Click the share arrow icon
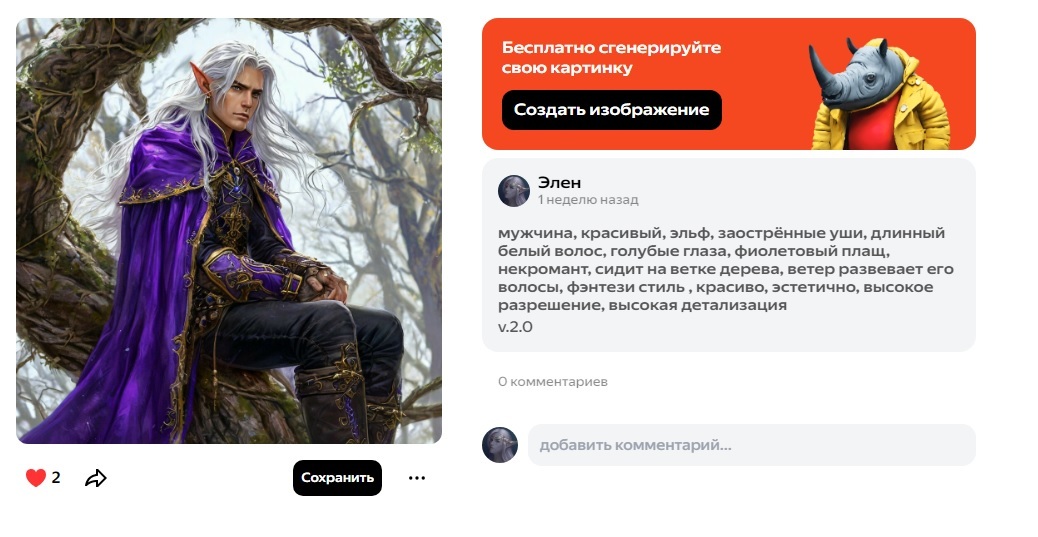The image size is (1038, 537). pos(96,477)
